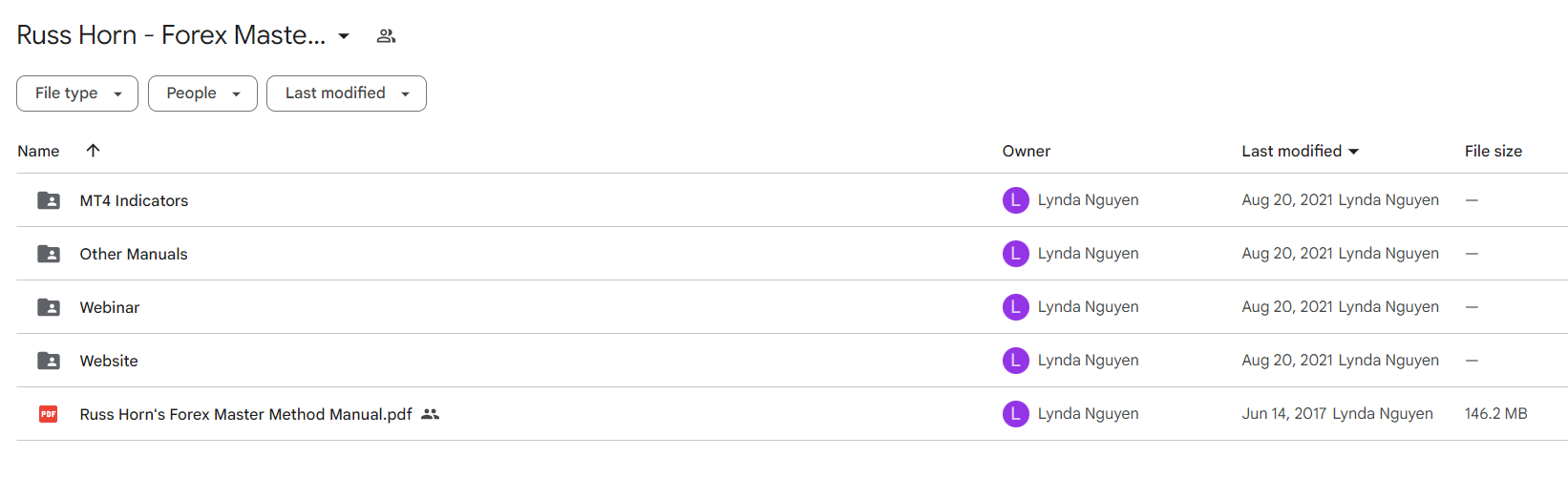This screenshot has width=1568, height=477.
Task: Open Russ Horn's Forex Master Method Manual.pdf
Action: pos(245,414)
